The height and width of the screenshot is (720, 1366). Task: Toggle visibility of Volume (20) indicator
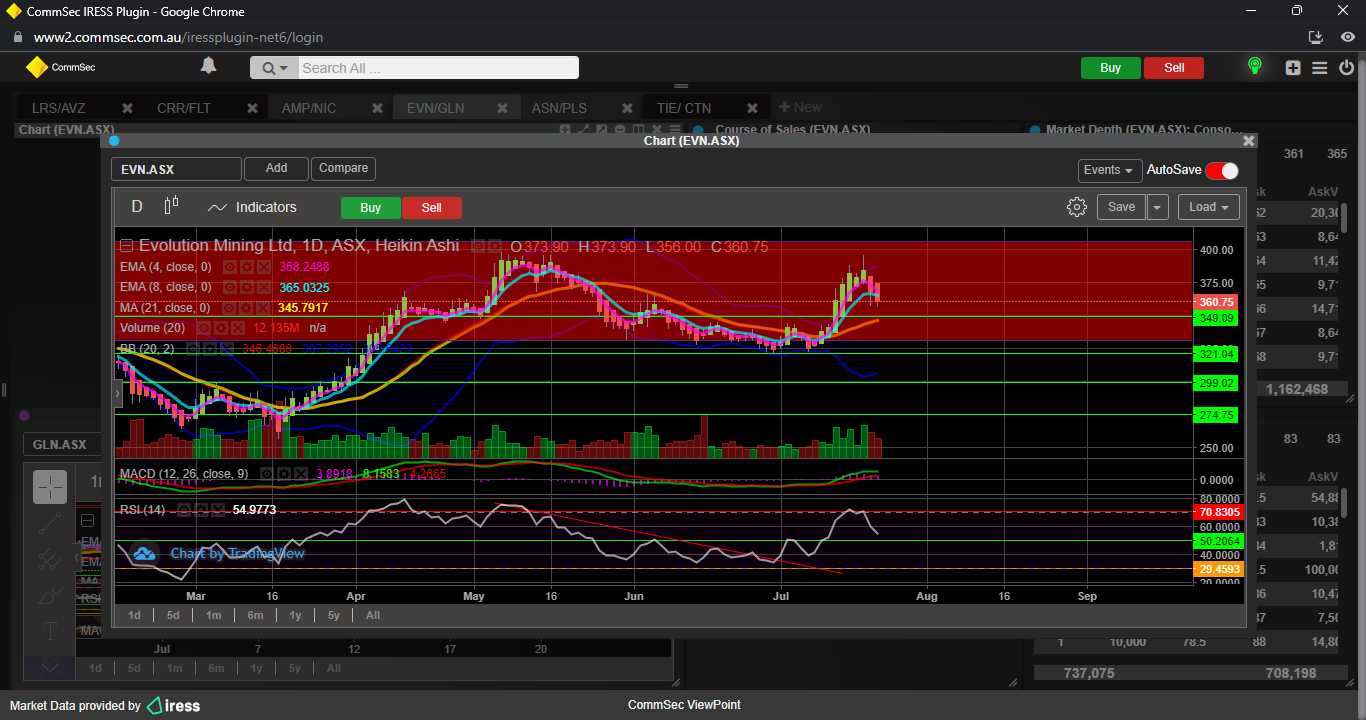[x=202, y=328]
